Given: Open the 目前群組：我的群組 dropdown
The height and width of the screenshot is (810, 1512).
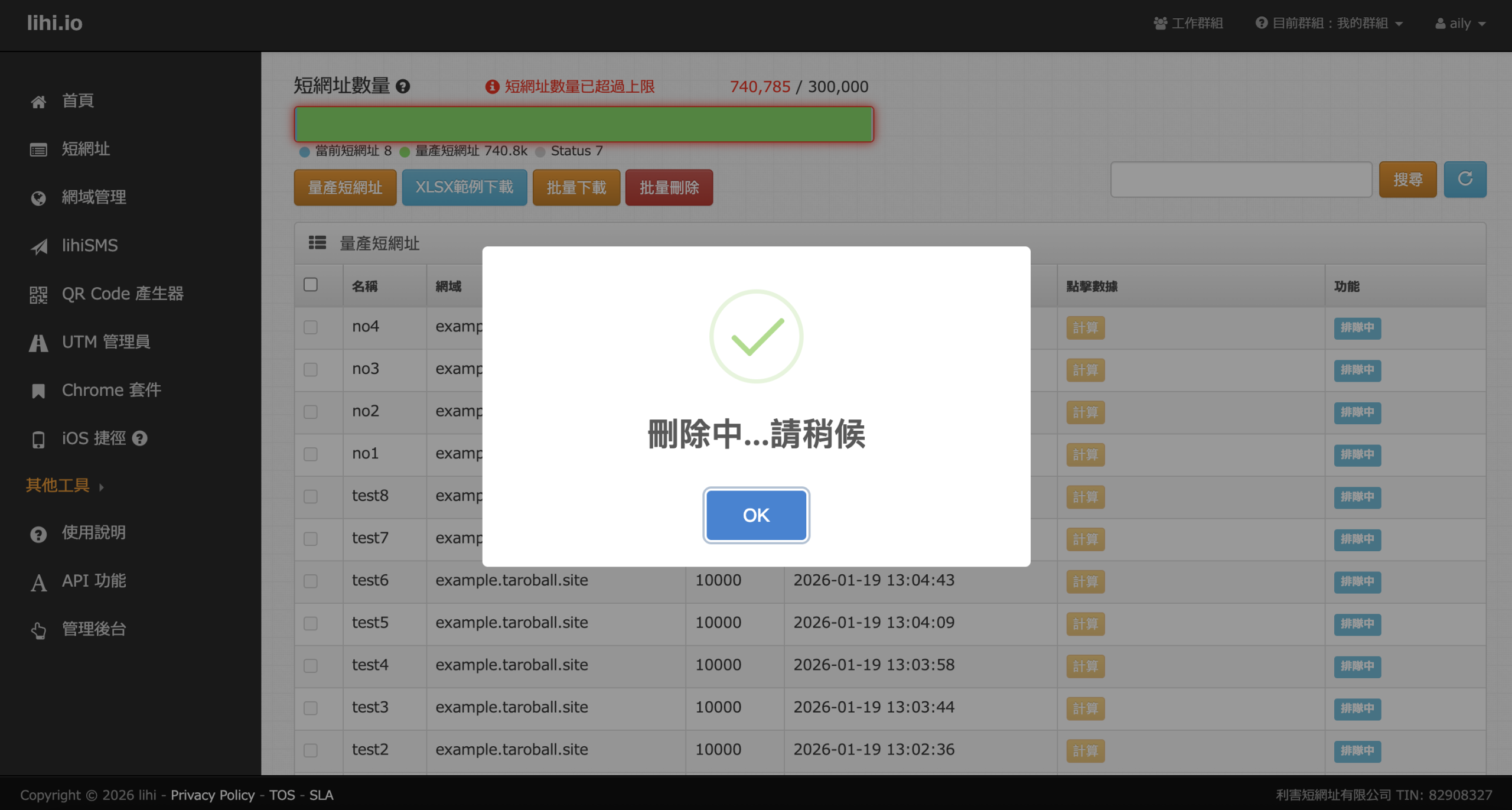Looking at the screenshot, I should pos(1329,23).
